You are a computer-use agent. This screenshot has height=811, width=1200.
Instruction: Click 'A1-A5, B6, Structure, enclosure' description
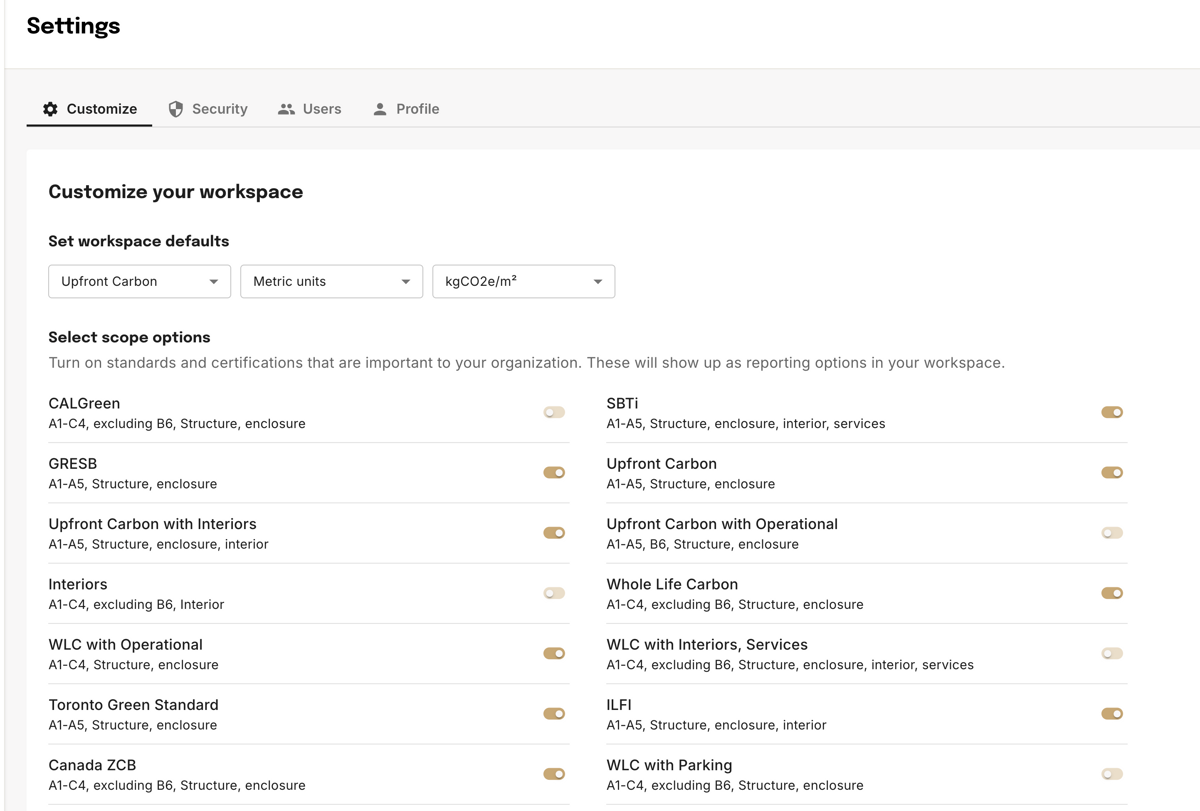[702, 544]
